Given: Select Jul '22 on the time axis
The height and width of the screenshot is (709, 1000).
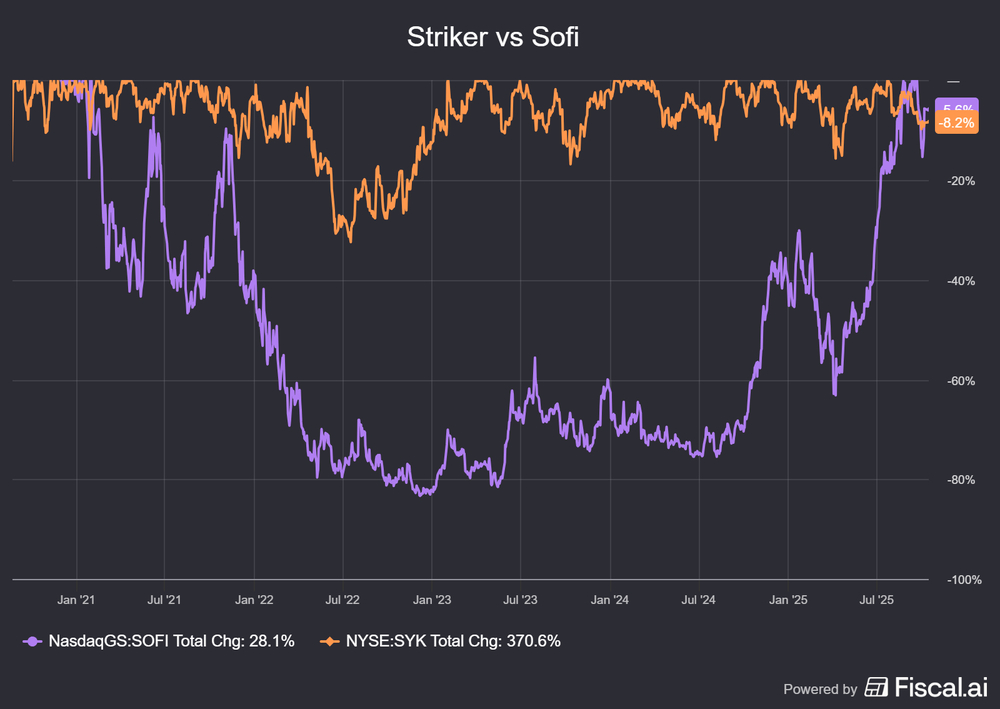Looking at the screenshot, I should 342,600.
